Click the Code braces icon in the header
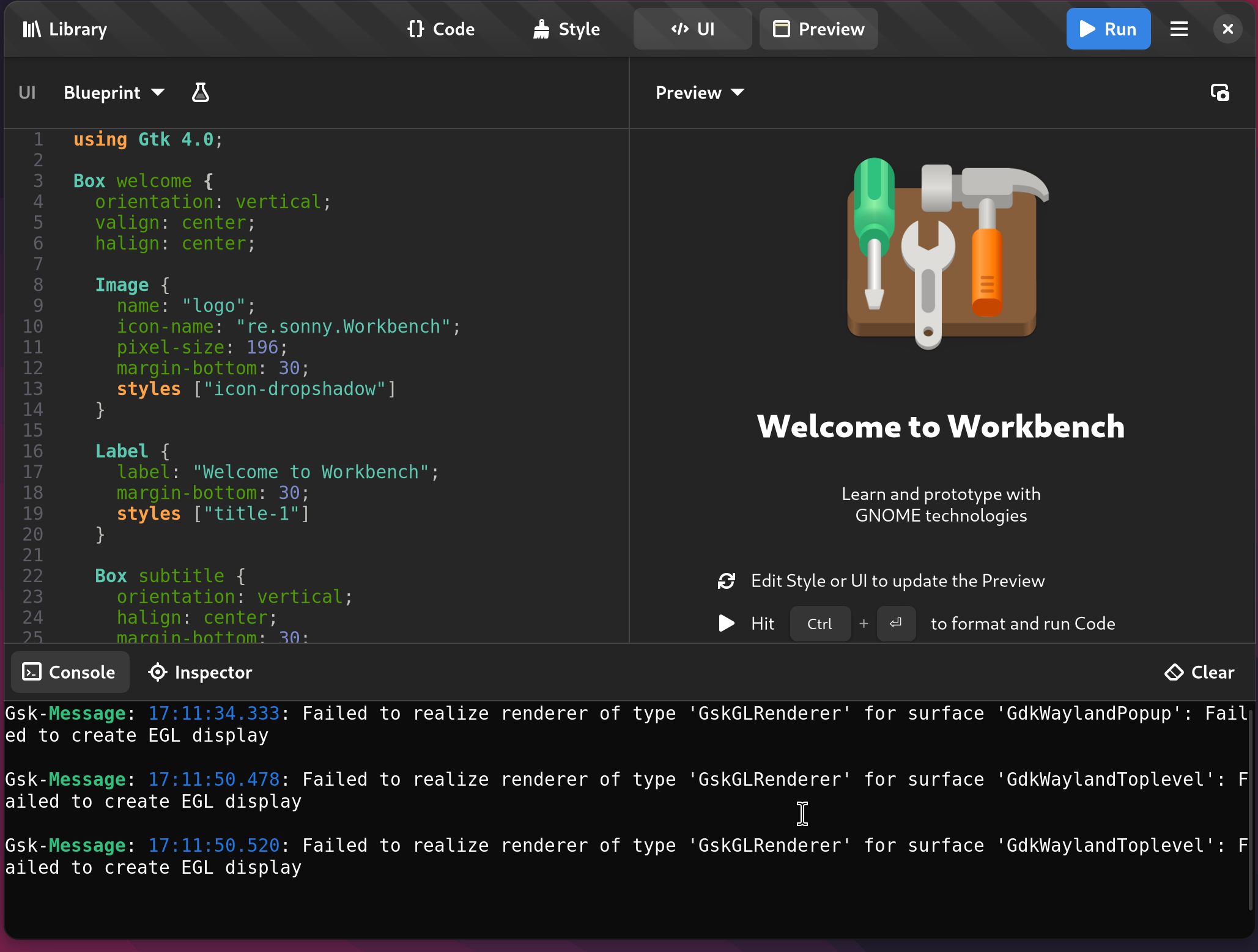The image size is (1258, 952). click(416, 29)
